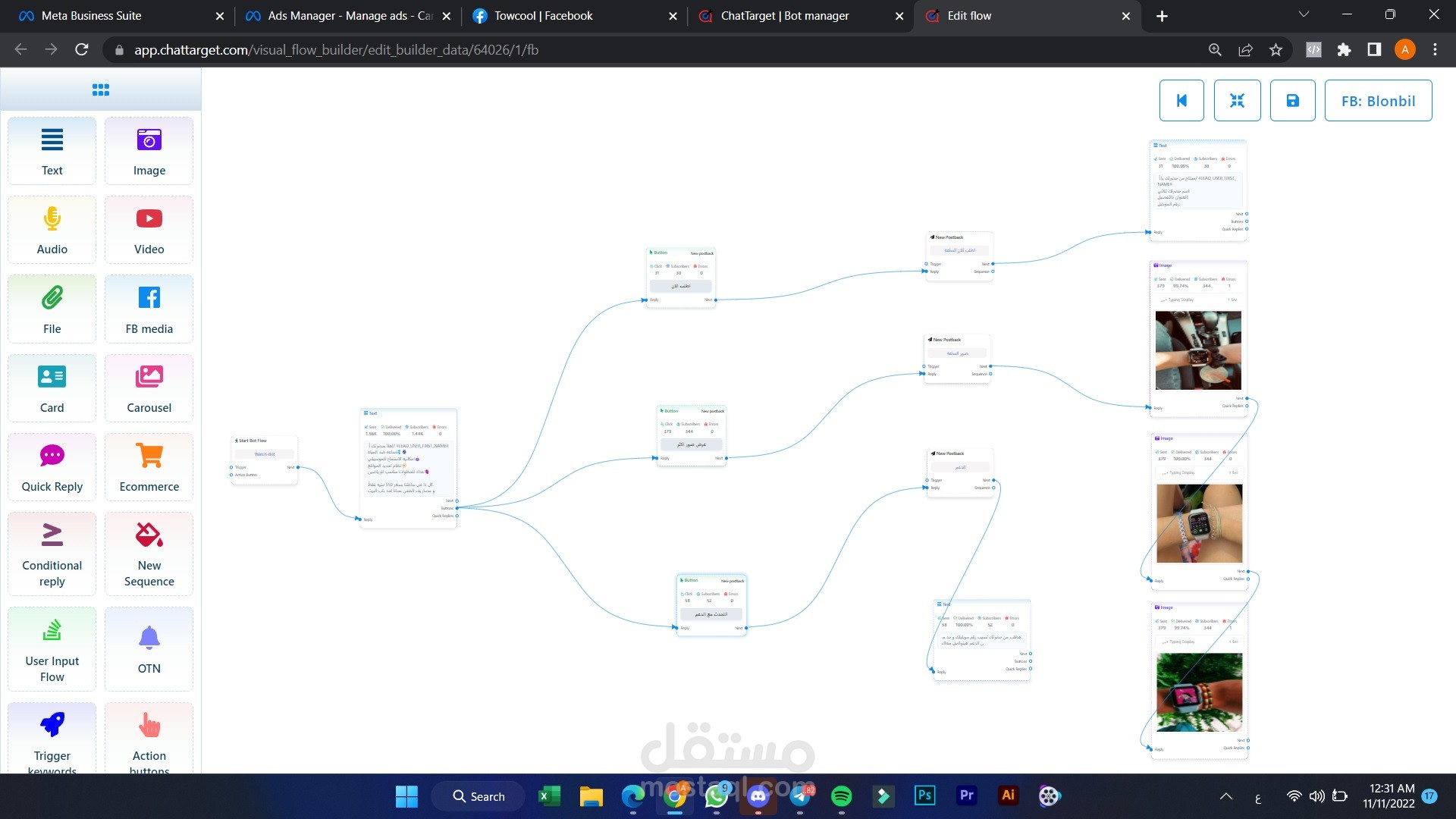This screenshot has width=1456, height=819.
Task: Open Discord from the taskbar
Action: [758, 796]
